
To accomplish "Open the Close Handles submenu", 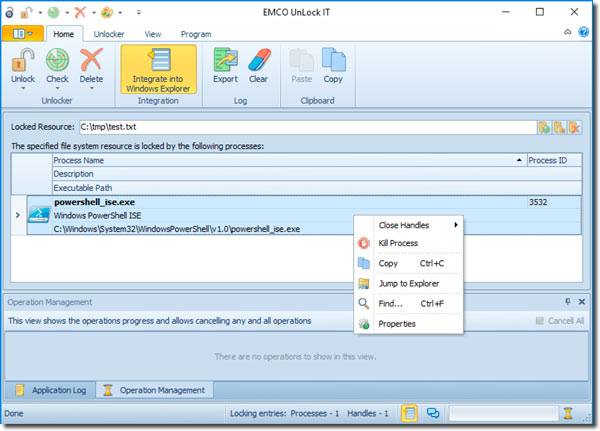I will click(409, 225).
